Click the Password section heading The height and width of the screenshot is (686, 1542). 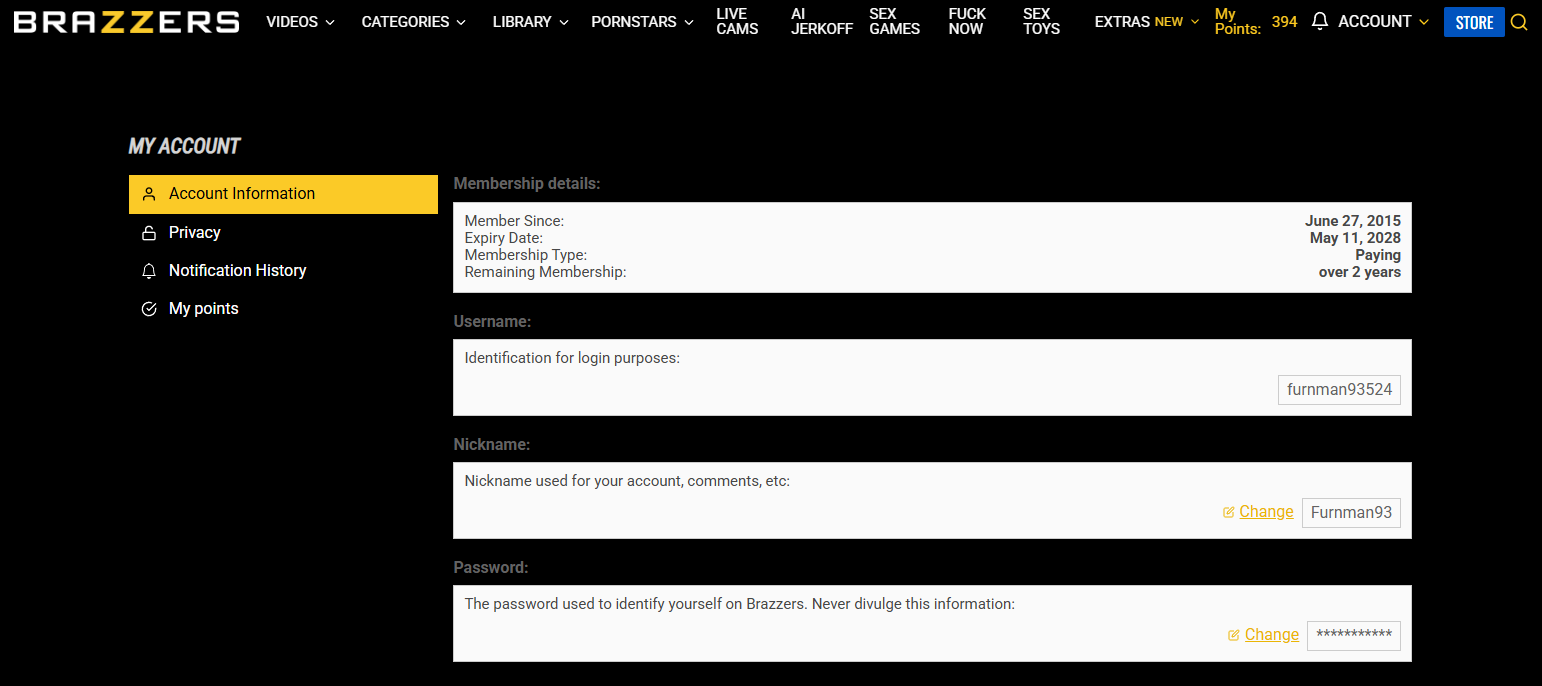click(x=491, y=568)
